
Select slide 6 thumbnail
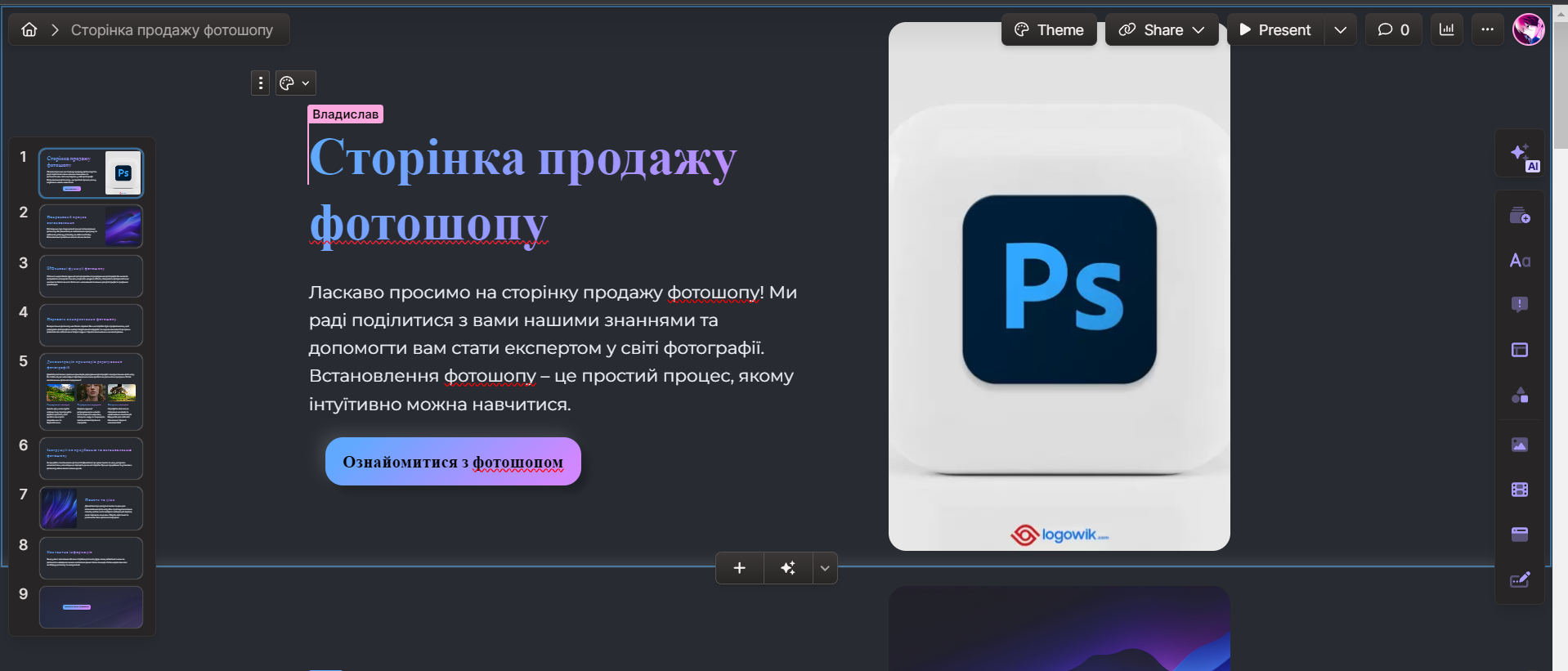[x=91, y=458]
